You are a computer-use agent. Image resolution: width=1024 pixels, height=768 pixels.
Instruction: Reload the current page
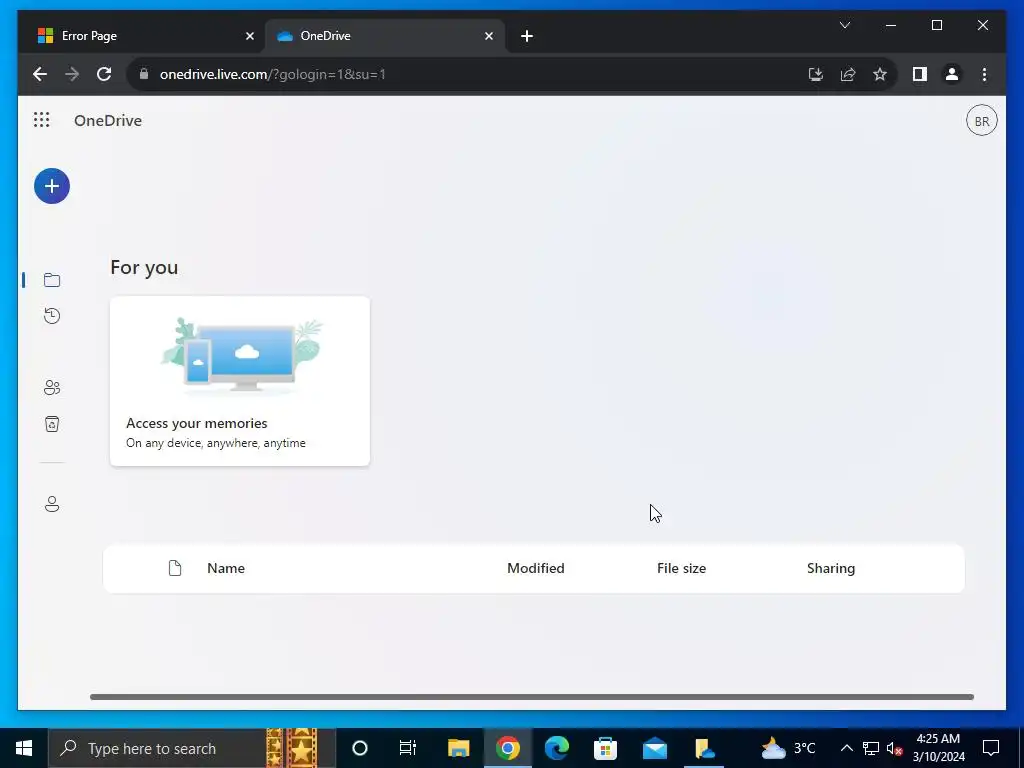(104, 74)
